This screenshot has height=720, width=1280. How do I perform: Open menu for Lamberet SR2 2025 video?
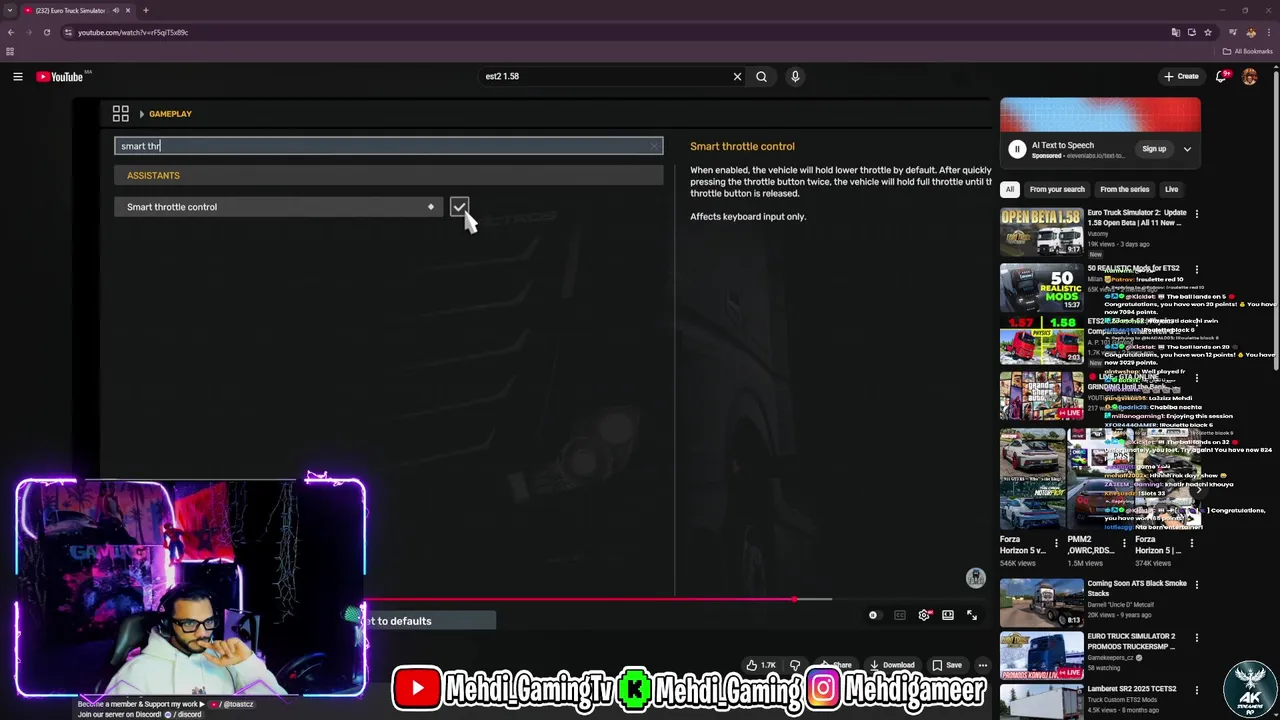1196,690
